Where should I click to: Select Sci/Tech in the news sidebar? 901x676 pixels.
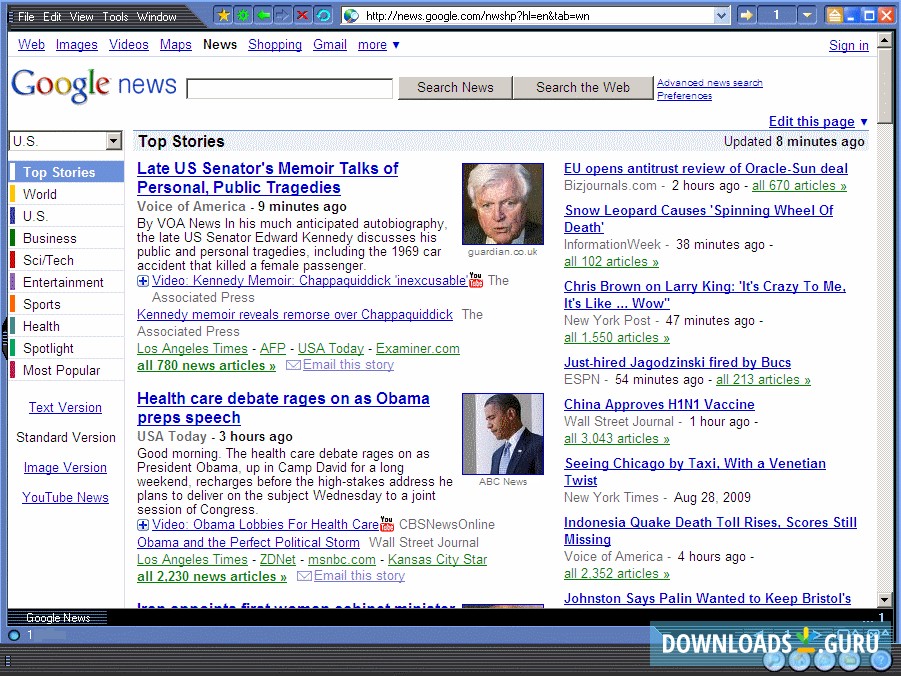pos(67,260)
